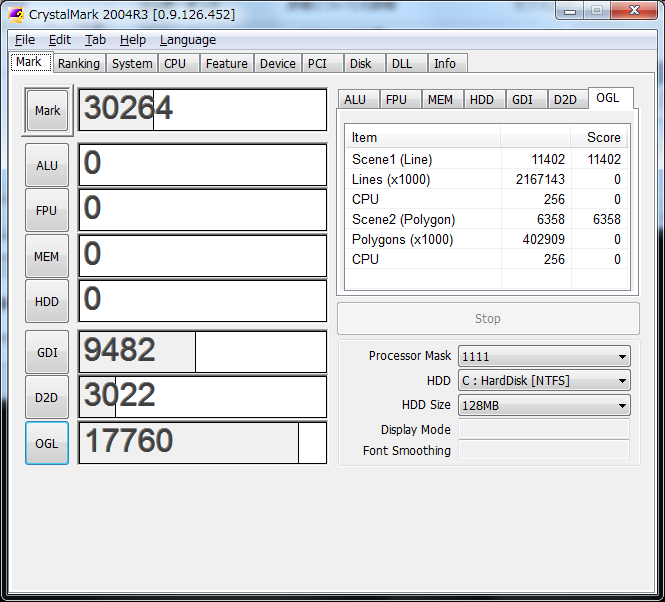Expand the HDD Size dropdown
This screenshot has height=602, width=665.
544,405
